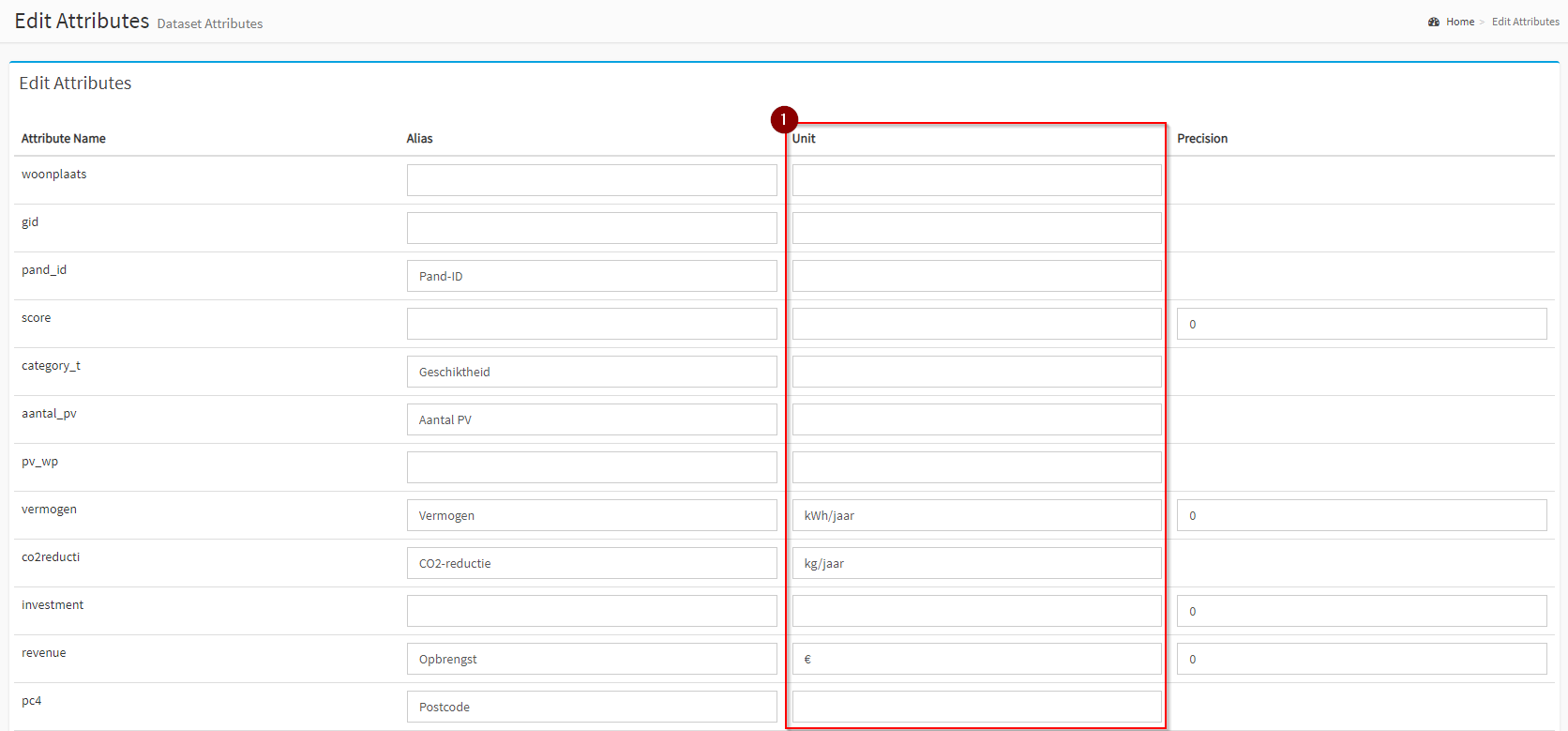
Task: Click the Edit Attributes breadcrumb text
Action: [1525, 22]
